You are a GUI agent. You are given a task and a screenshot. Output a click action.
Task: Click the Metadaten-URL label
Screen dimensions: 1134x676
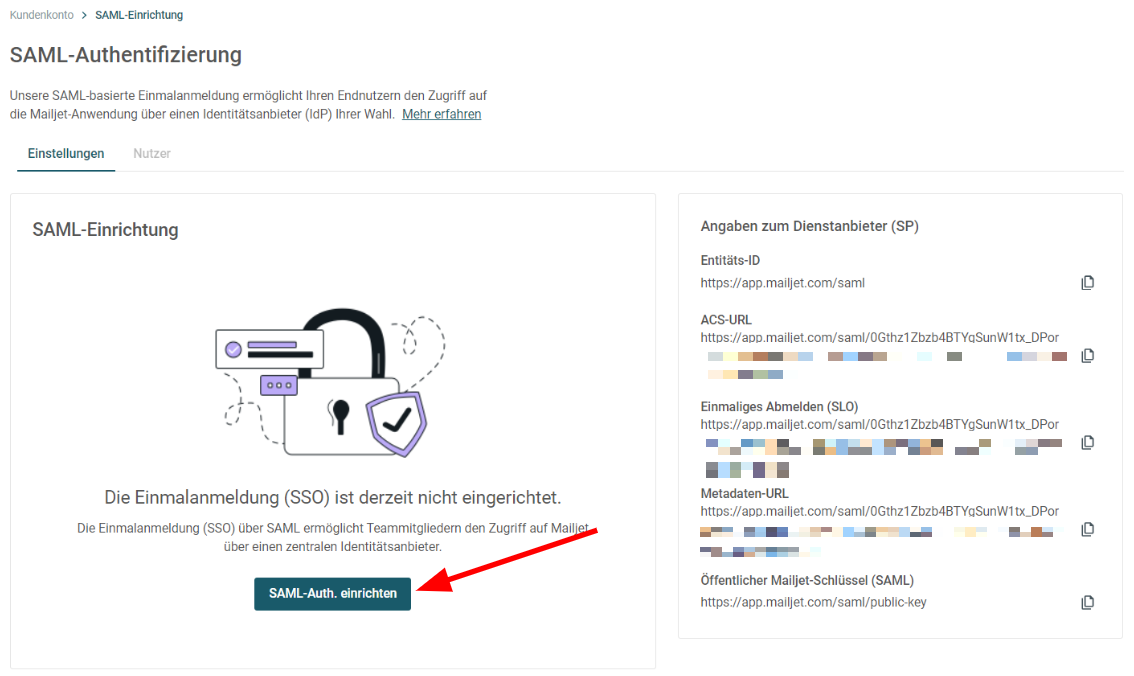[x=744, y=493]
